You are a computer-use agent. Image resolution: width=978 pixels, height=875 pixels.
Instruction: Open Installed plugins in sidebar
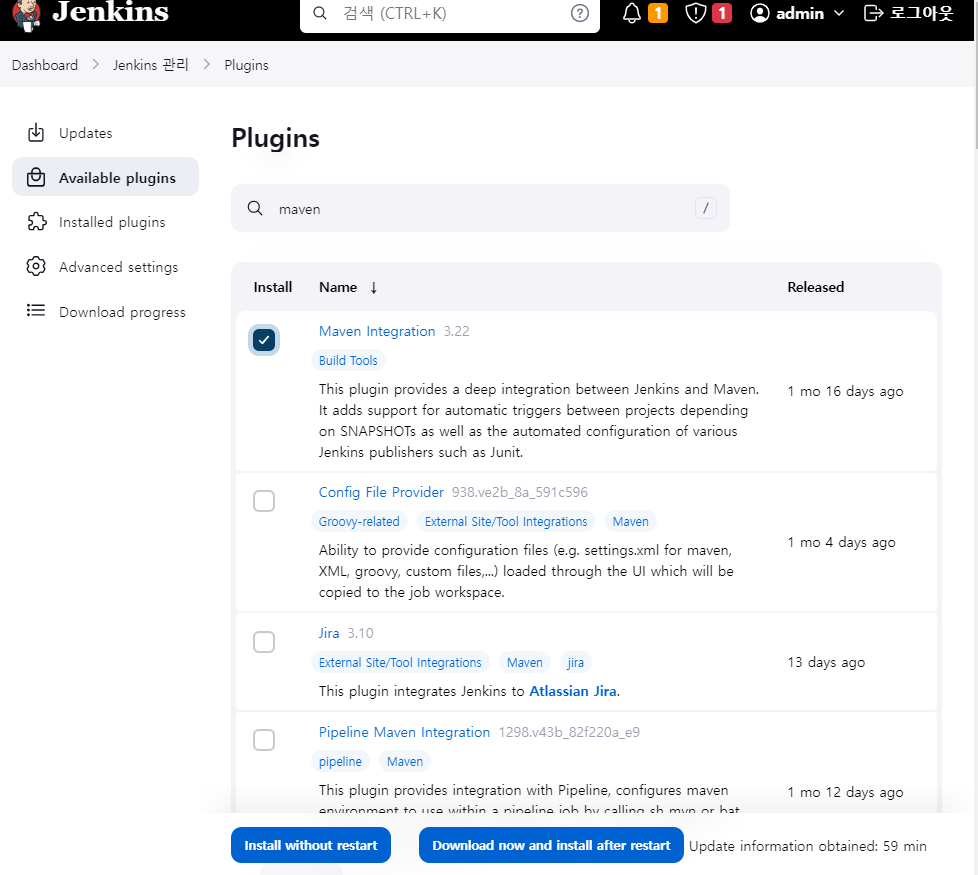coord(105,222)
